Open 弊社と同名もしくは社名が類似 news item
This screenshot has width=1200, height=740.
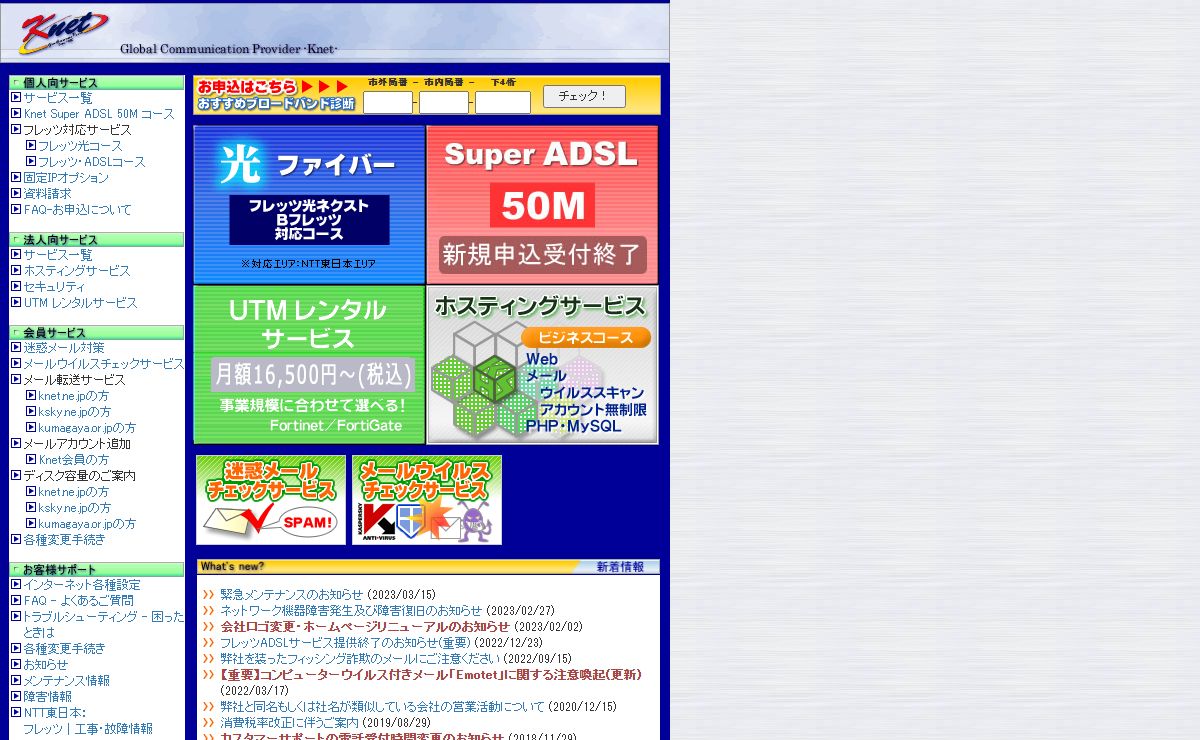(x=382, y=707)
